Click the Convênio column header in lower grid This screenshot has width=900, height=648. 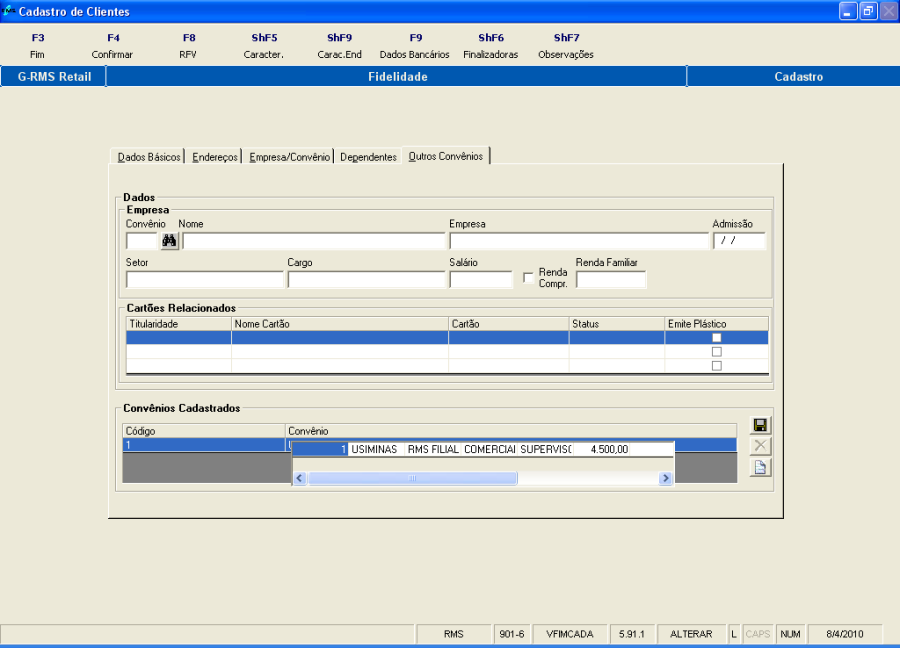click(x=511, y=431)
